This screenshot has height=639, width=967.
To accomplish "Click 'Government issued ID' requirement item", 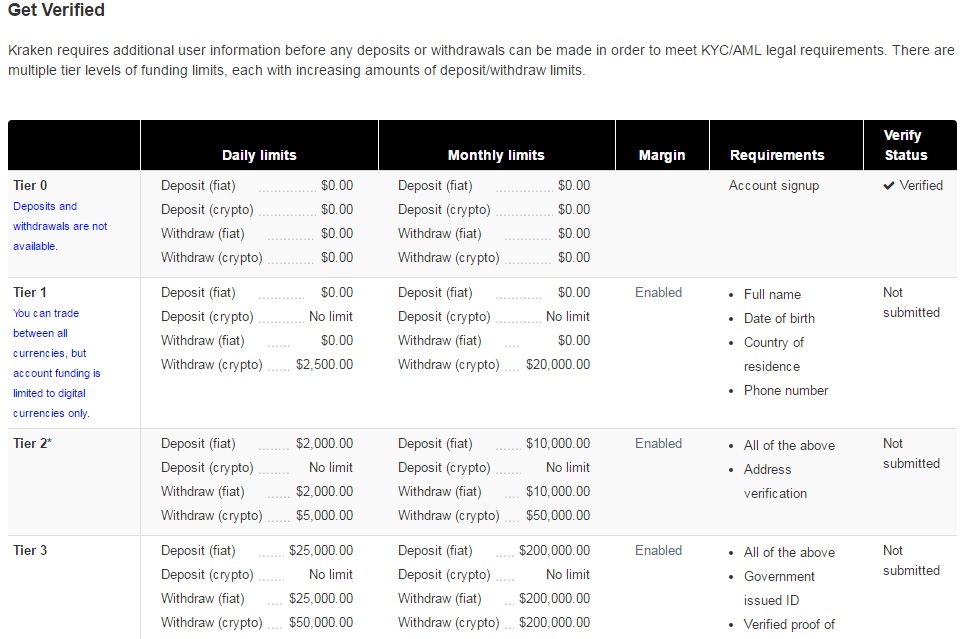I will (x=779, y=588).
